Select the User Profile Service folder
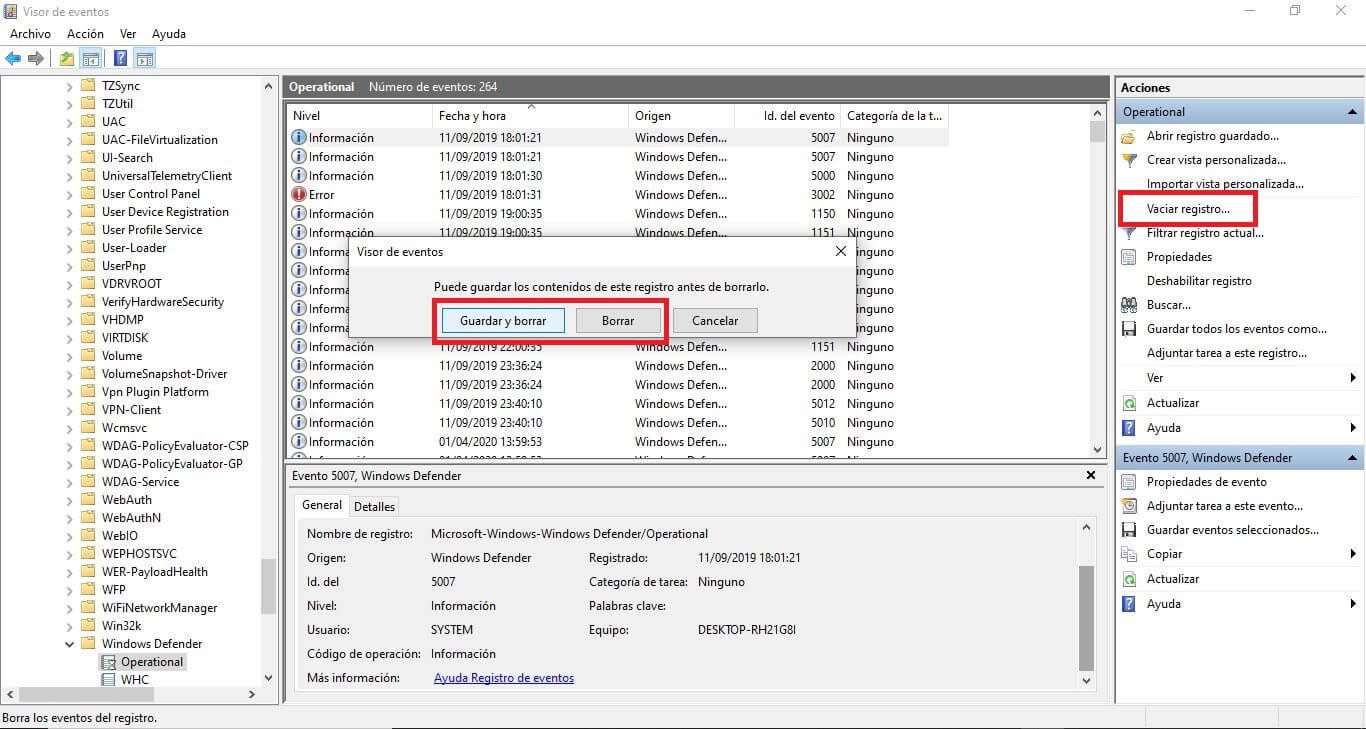The width and height of the screenshot is (1366, 729). coord(151,230)
